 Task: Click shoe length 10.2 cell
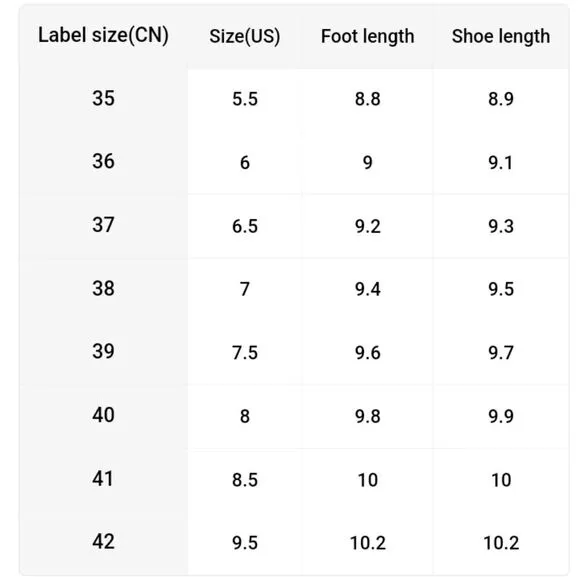501,543
